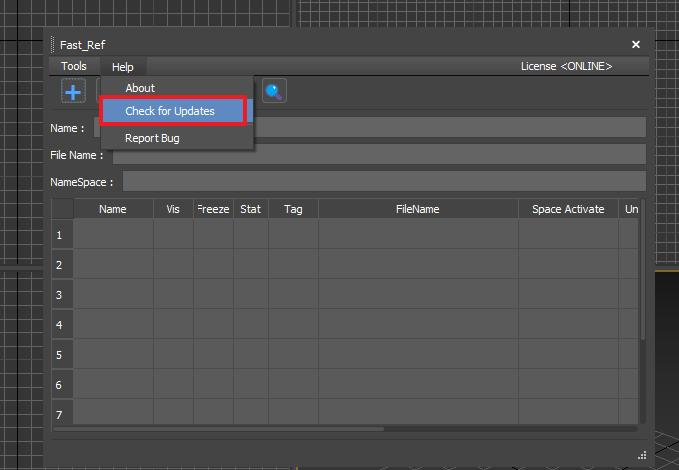
Task: Choose Check for Updates
Action: (x=170, y=111)
